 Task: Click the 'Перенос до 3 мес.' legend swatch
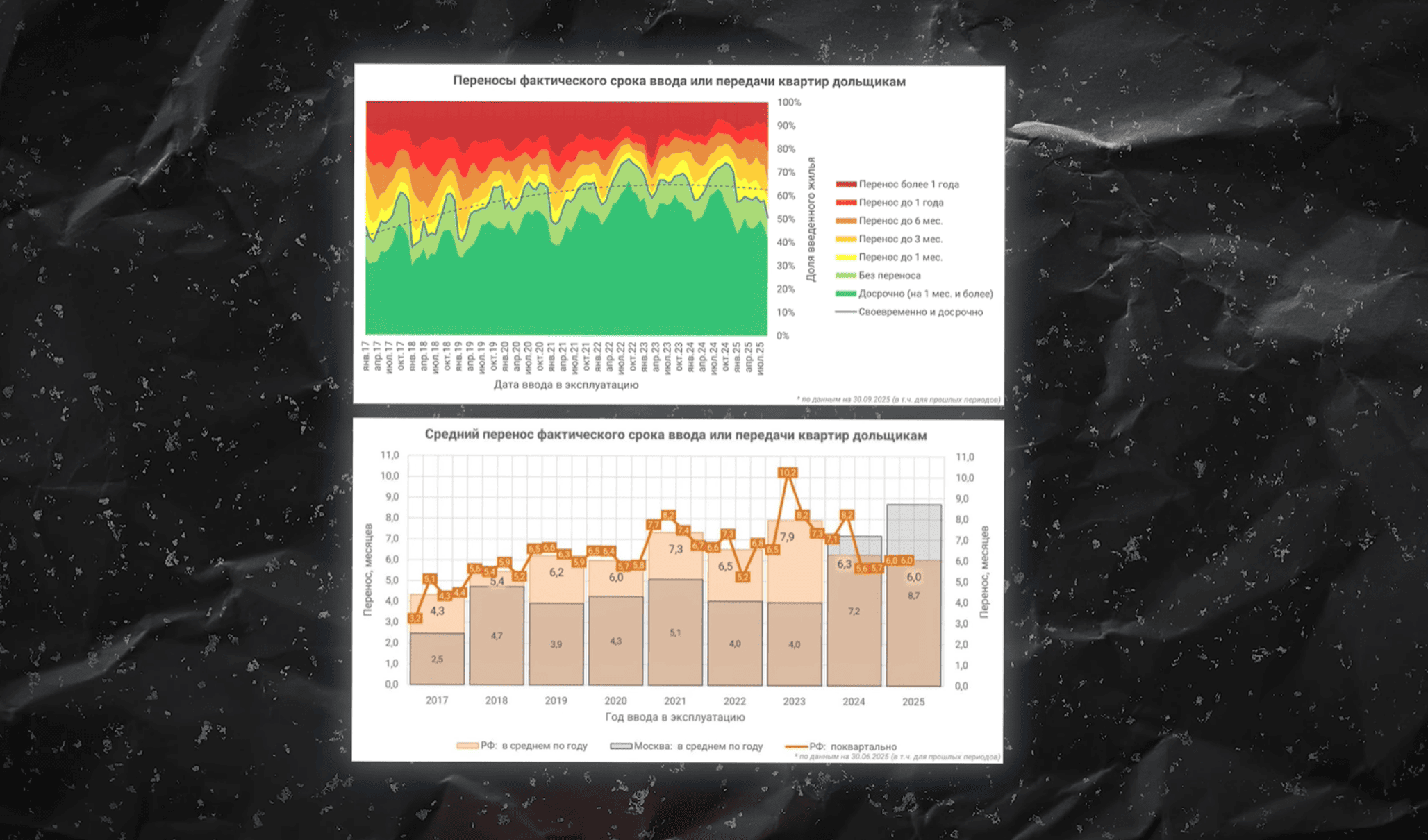[845, 239]
